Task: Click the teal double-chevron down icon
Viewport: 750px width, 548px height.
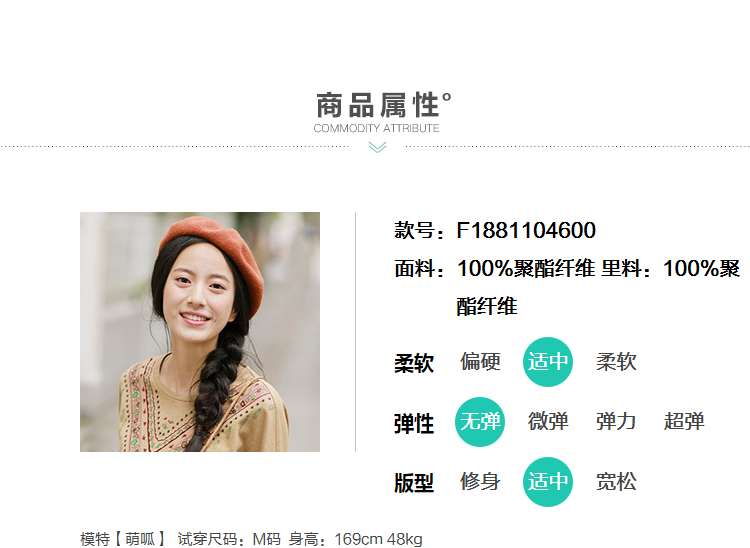Action: pyautogui.click(x=377, y=148)
